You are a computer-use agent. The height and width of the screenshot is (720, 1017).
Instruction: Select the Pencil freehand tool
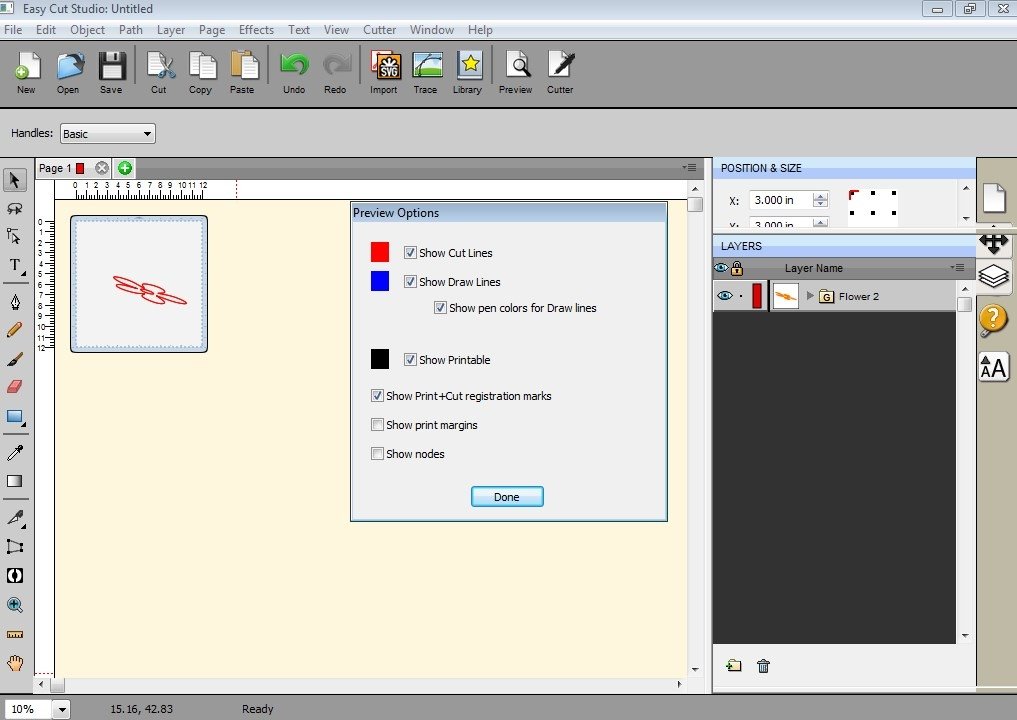coord(14,330)
